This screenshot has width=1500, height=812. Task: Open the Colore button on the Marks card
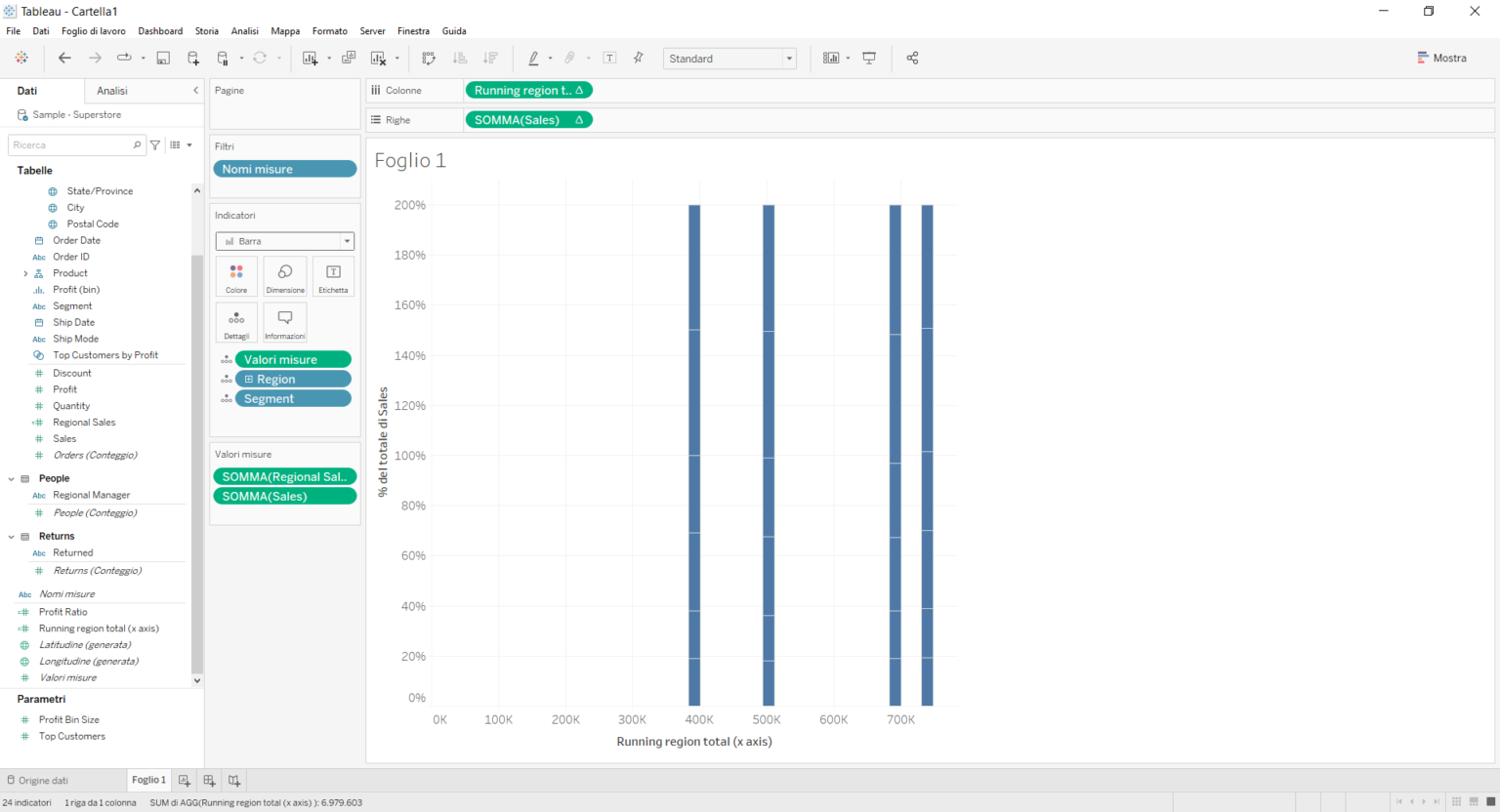pos(236,276)
